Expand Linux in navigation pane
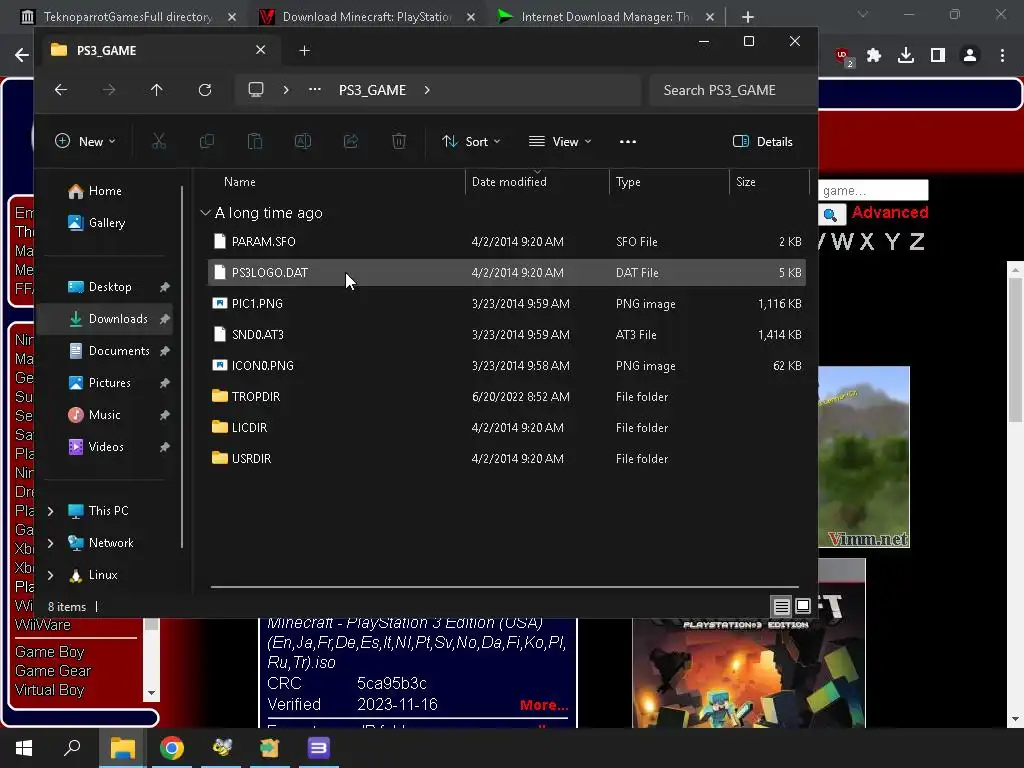Viewport: 1024px width, 768px height. (x=51, y=575)
